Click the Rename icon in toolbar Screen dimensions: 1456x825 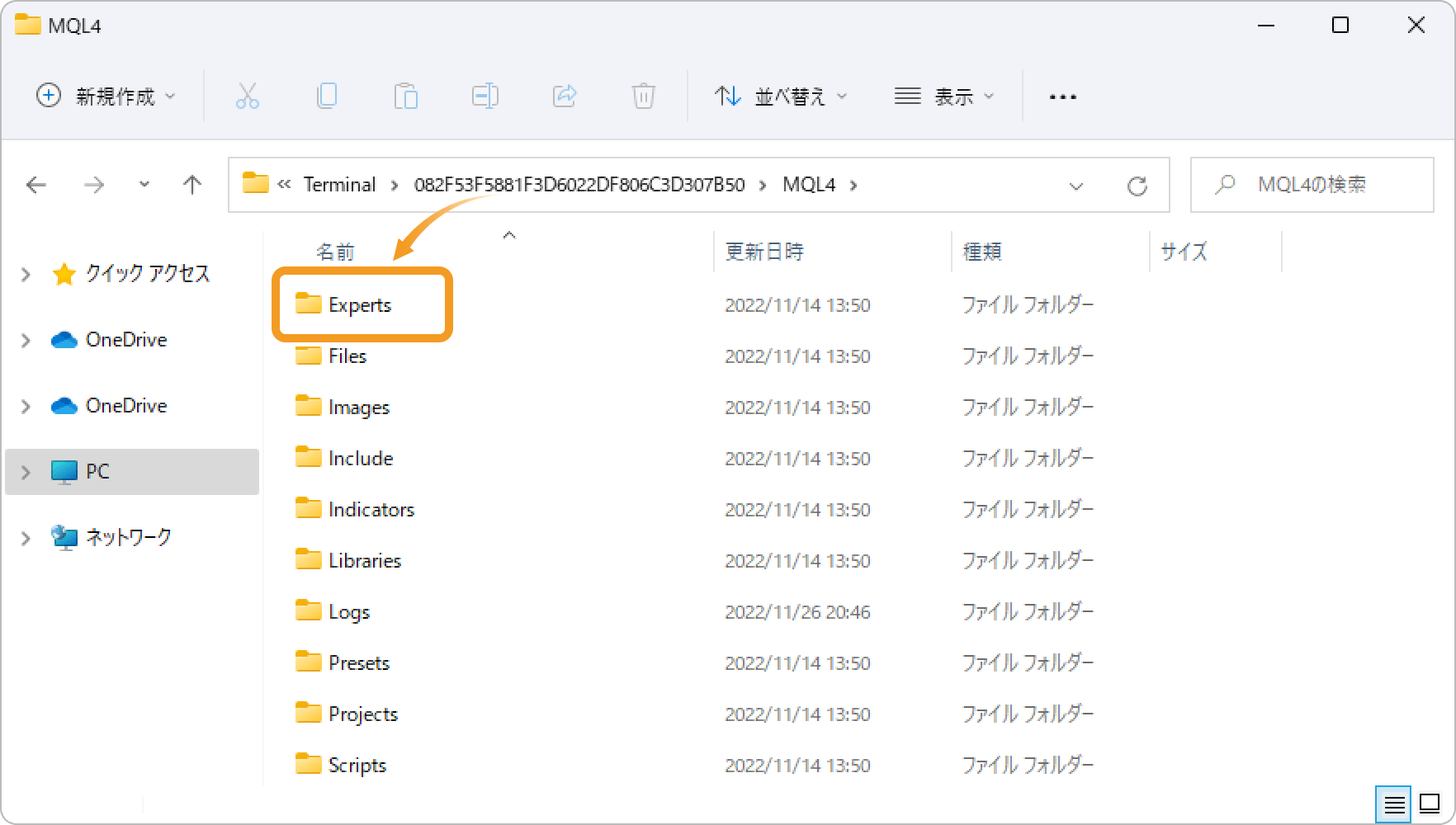[x=485, y=97]
